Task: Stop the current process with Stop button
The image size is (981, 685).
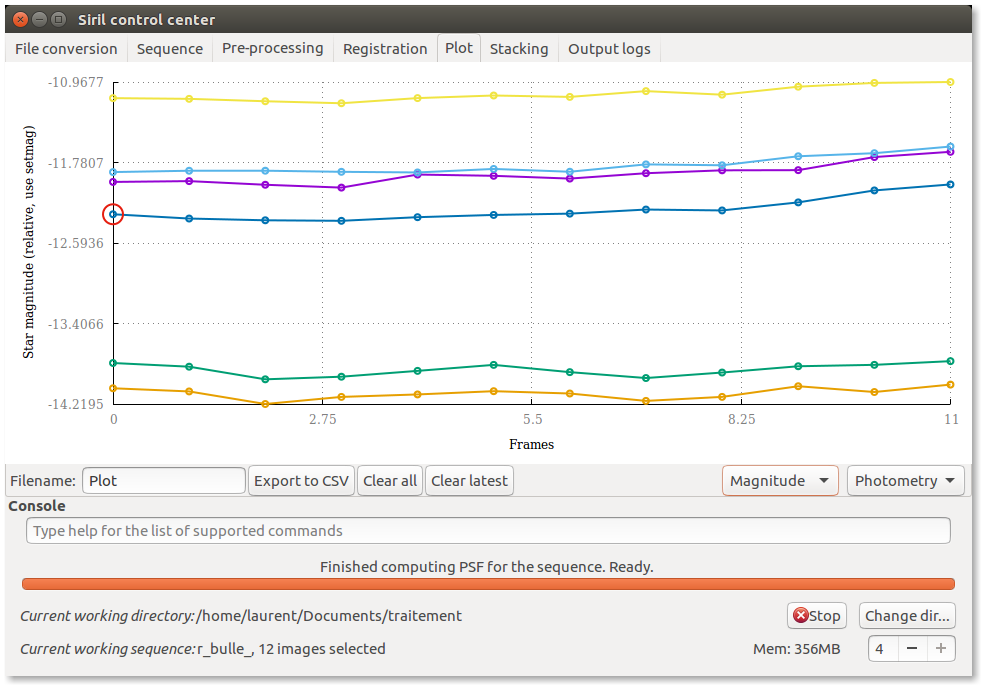Action: tap(817, 616)
